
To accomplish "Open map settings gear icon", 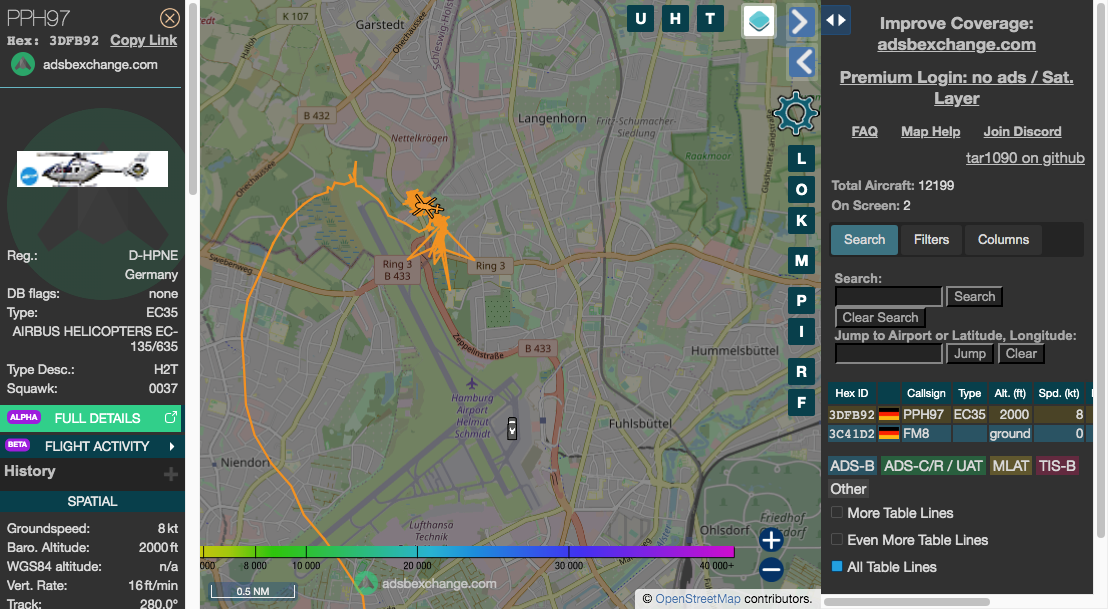I will pyautogui.click(x=796, y=112).
